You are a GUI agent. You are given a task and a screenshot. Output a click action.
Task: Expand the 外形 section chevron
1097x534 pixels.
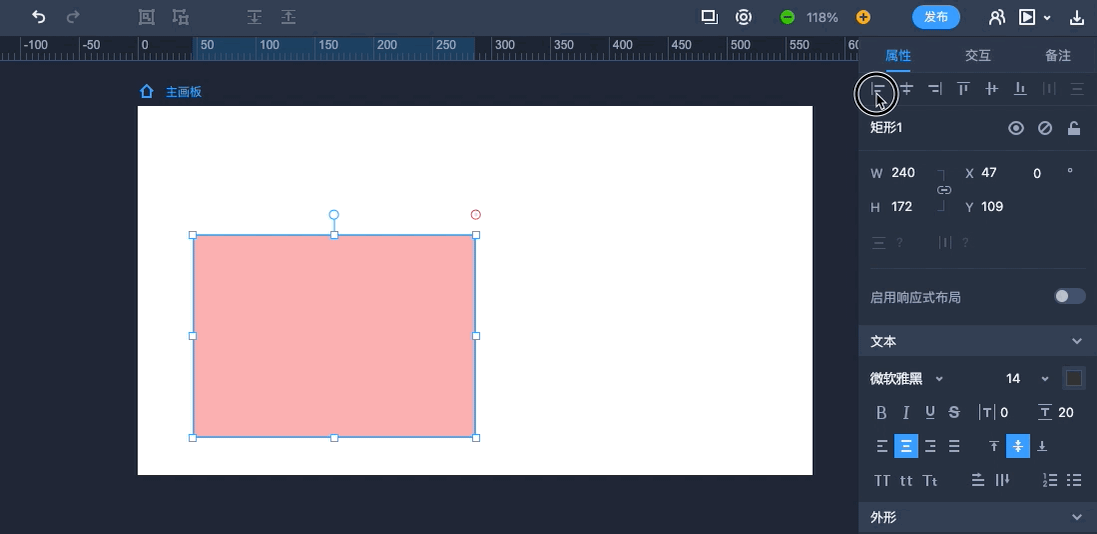coord(1077,517)
